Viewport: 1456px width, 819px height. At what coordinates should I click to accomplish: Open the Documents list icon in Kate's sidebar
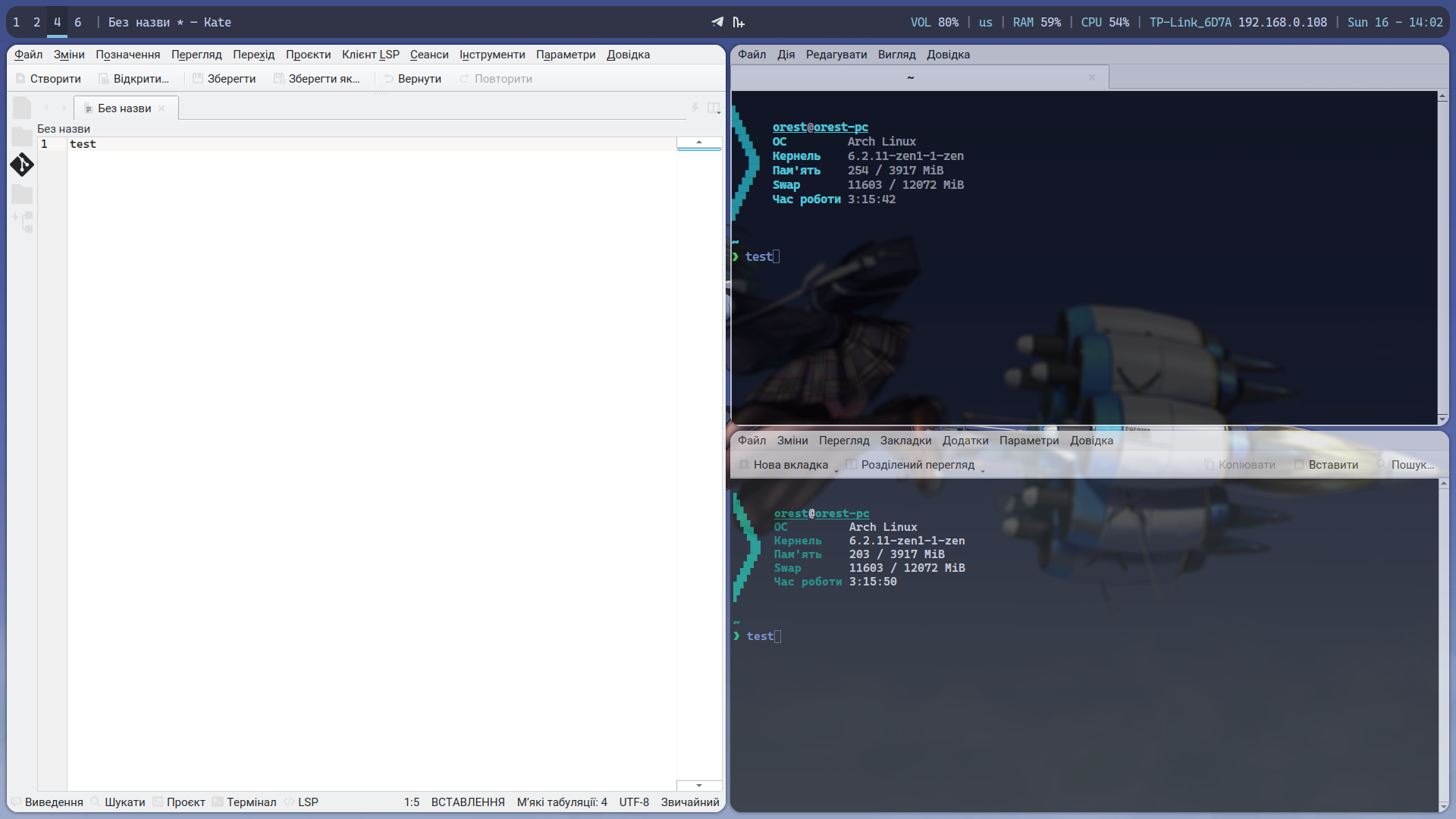pos(22,107)
